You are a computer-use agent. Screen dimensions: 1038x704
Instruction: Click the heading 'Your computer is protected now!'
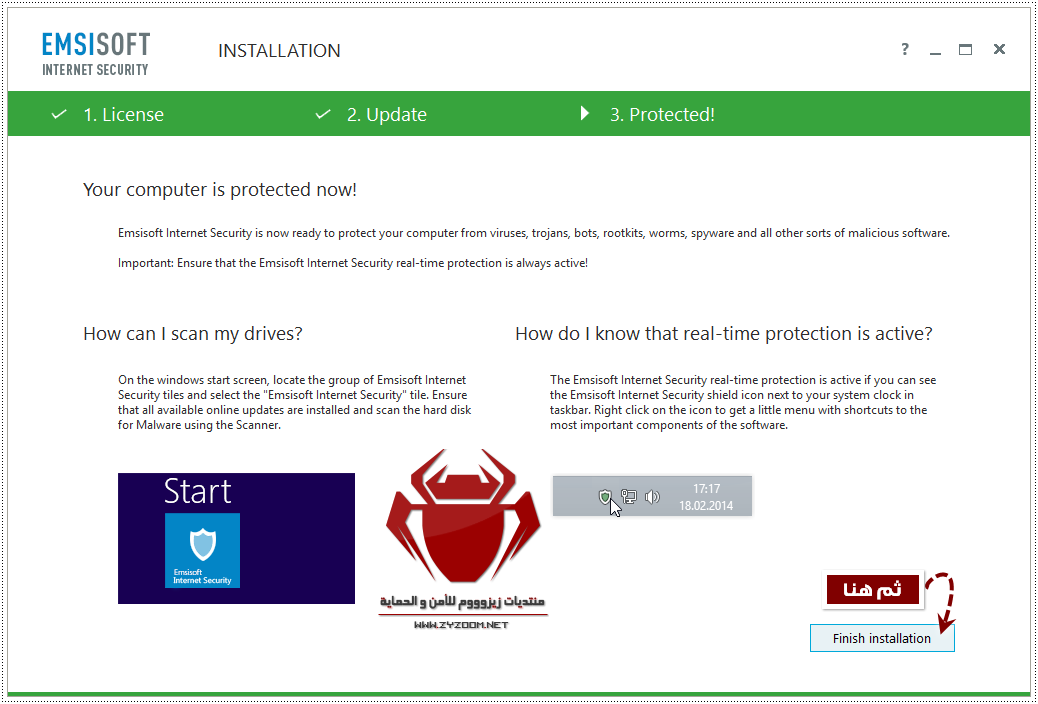(x=220, y=190)
